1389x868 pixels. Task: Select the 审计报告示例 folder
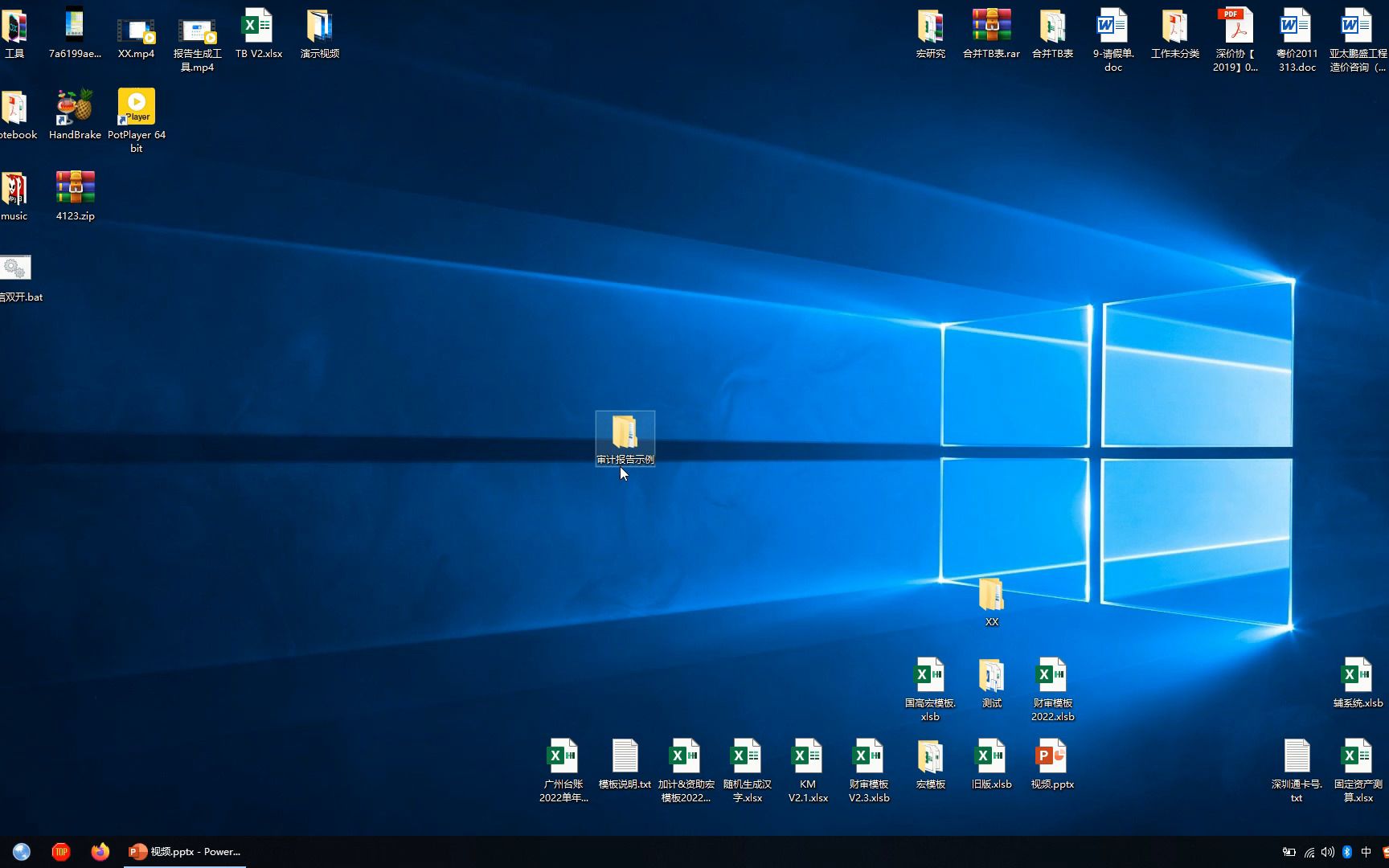[x=625, y=439]
